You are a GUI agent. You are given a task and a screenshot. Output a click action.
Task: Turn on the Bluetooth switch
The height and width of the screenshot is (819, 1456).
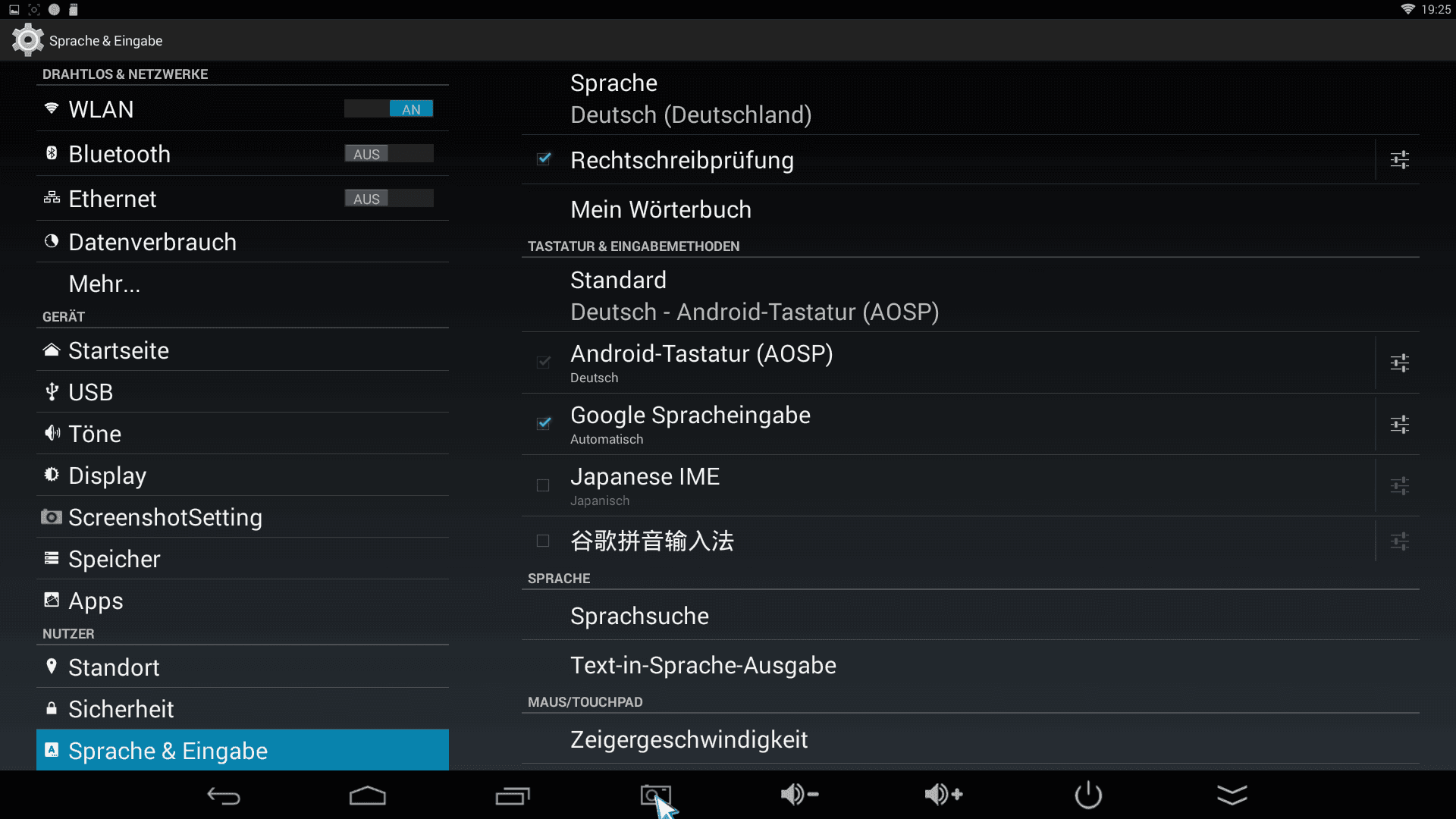coord(389,154)
